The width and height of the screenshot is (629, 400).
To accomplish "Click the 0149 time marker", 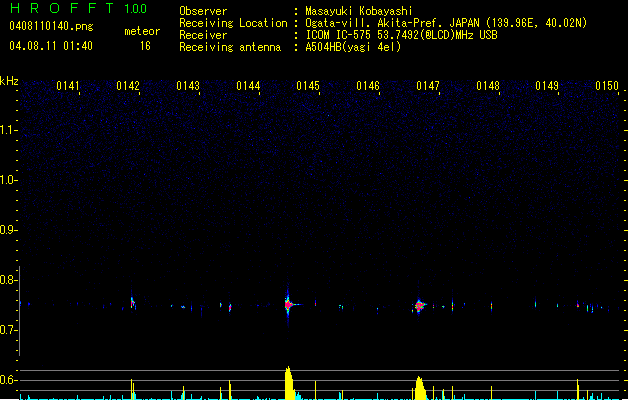I will pyautogui.click(x=547, y=86).
